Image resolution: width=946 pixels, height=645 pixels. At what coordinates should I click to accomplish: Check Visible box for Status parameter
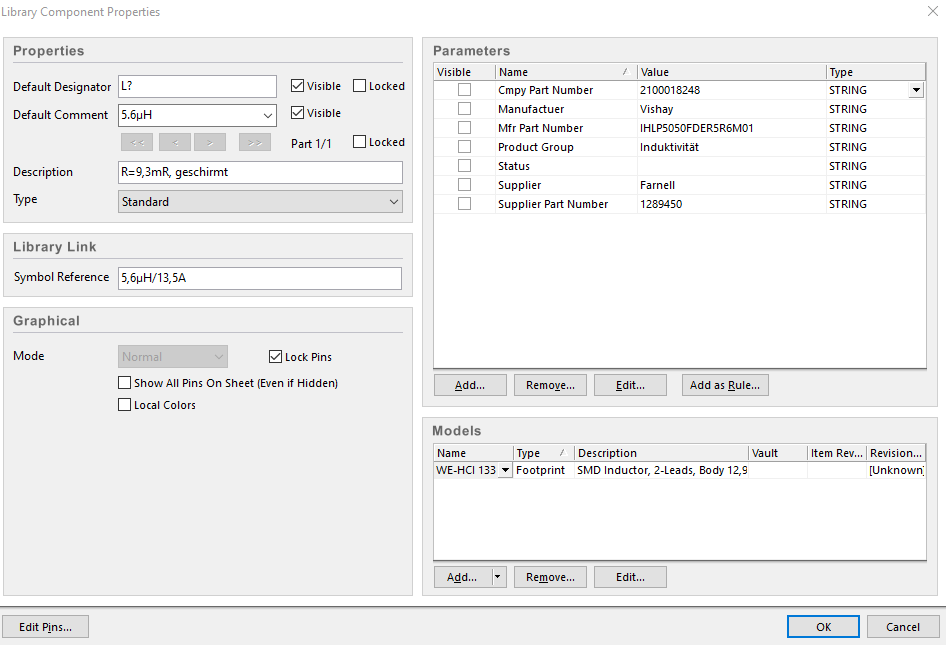tap(464, 165)
